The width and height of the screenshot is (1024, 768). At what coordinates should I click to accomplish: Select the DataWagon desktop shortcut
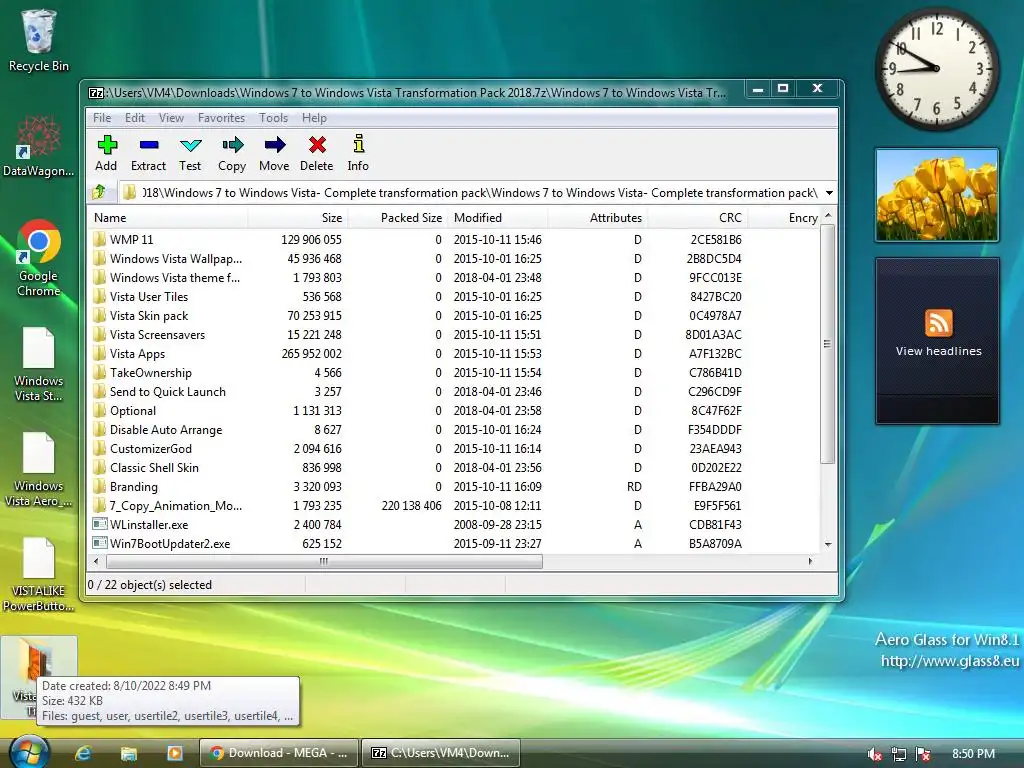click(x=38, y=146)
